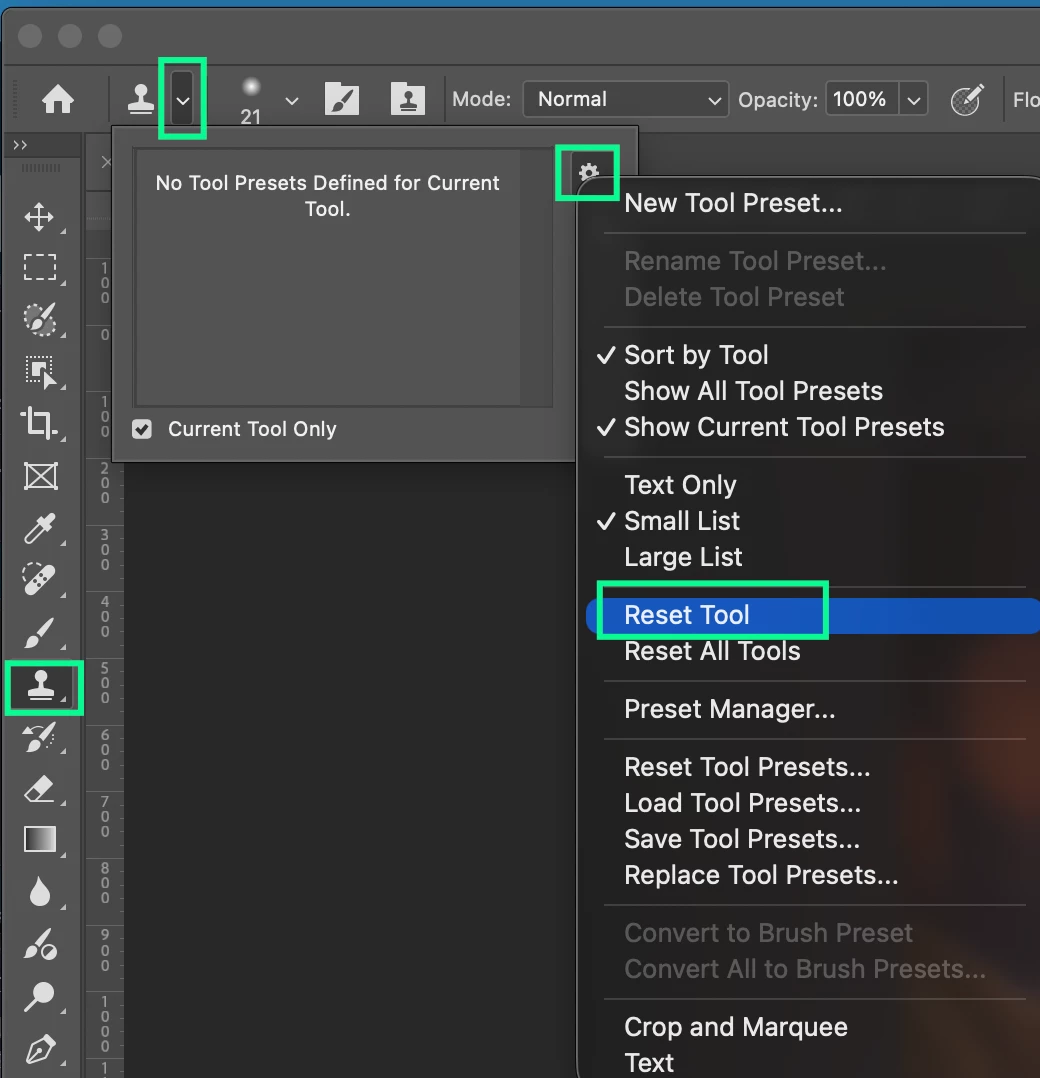Image resolution: width=1040 pixels, height=1078 pixels.
Task: Go to the Home screen icon
Action: click(x=58, y=100)
